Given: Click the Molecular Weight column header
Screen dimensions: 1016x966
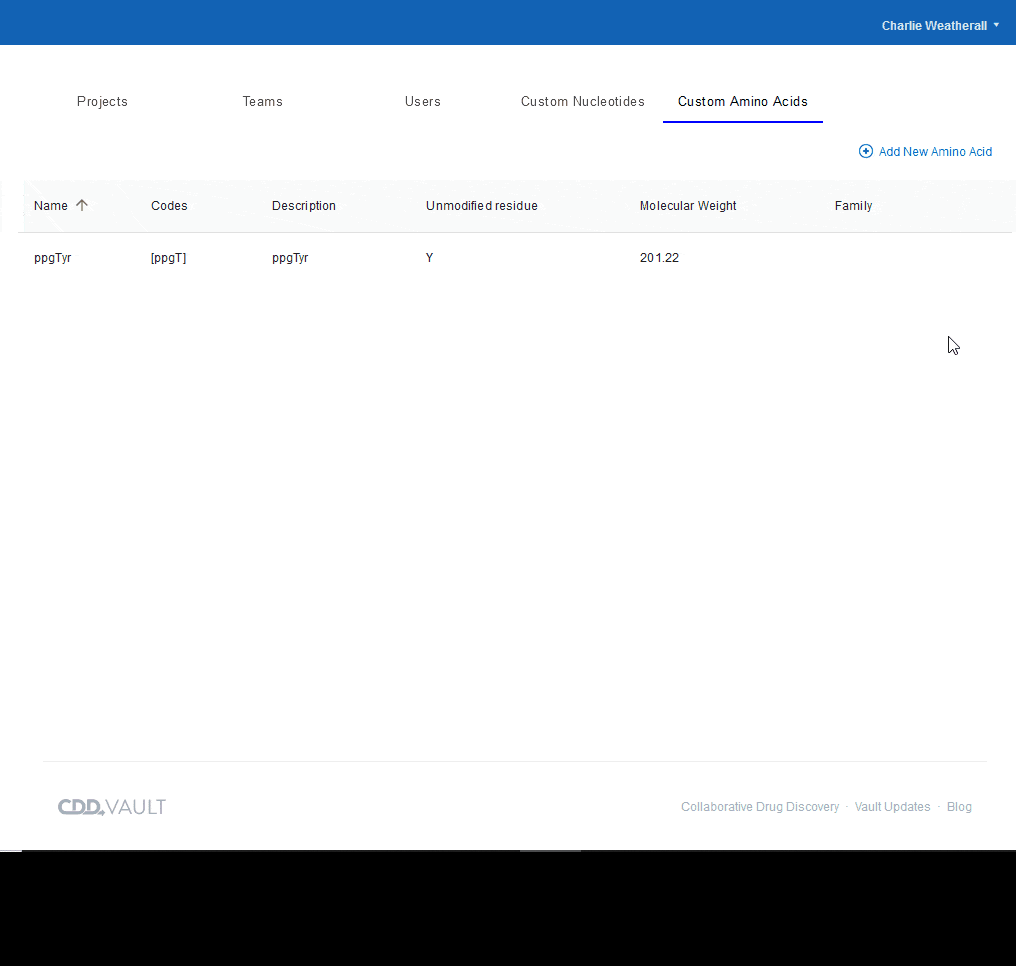Looking at the screenshot, I should click(x=688, y=205).
